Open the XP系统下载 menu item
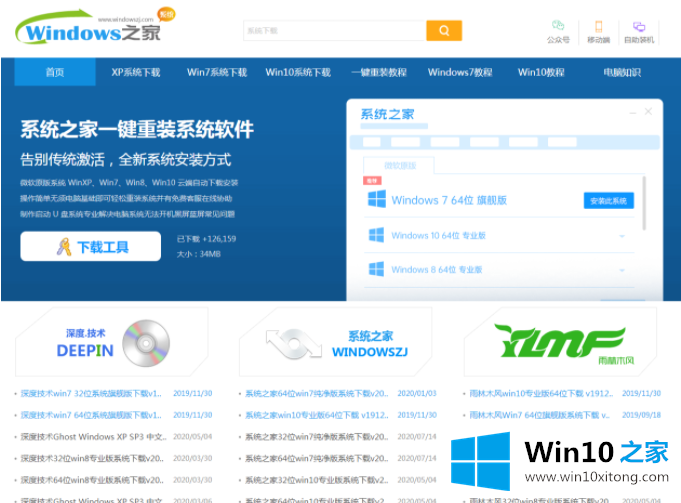Image resolution: width=681 pixels, height=503 pixels. tap(136, 72)
